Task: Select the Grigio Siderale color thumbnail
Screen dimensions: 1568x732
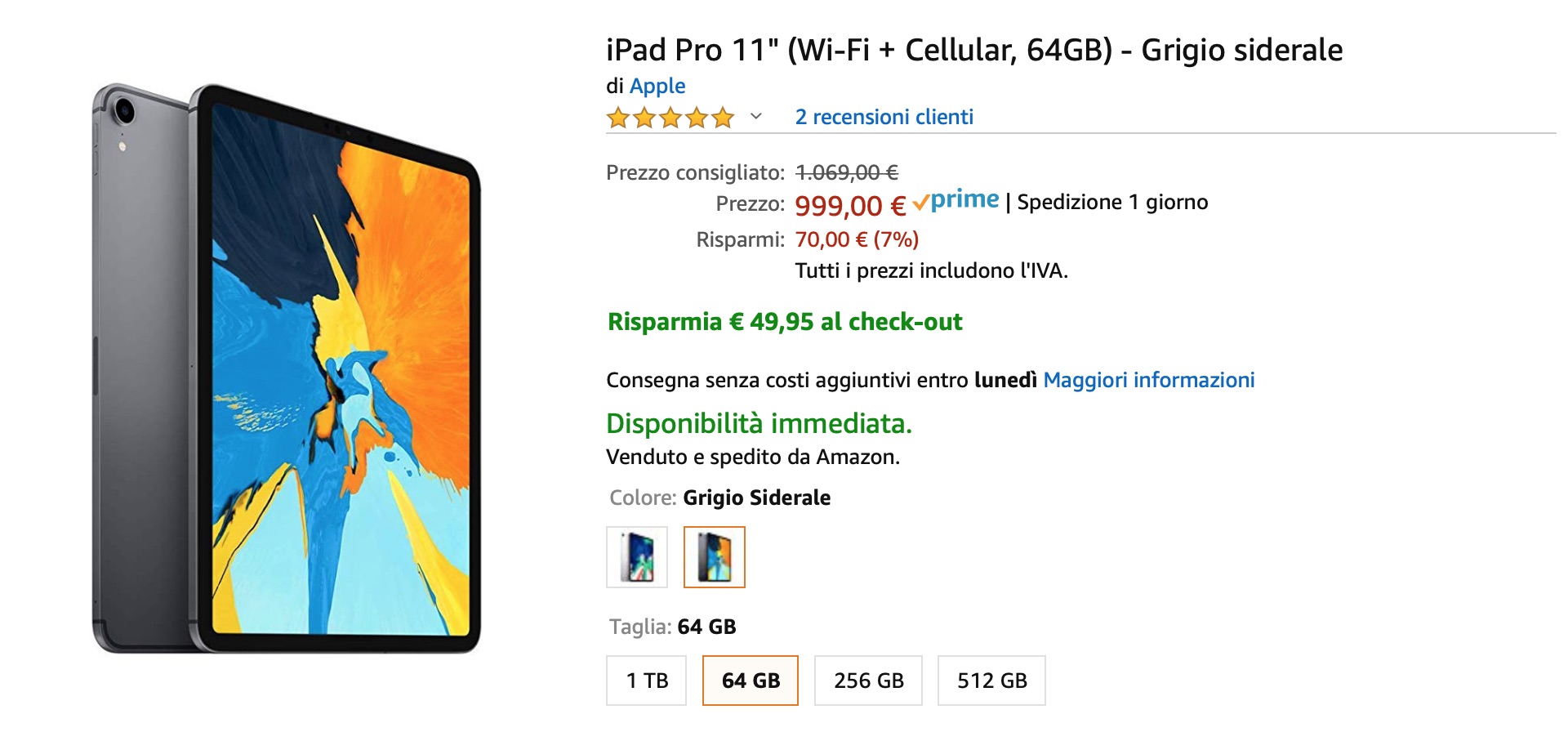Action: pos(716,557)
